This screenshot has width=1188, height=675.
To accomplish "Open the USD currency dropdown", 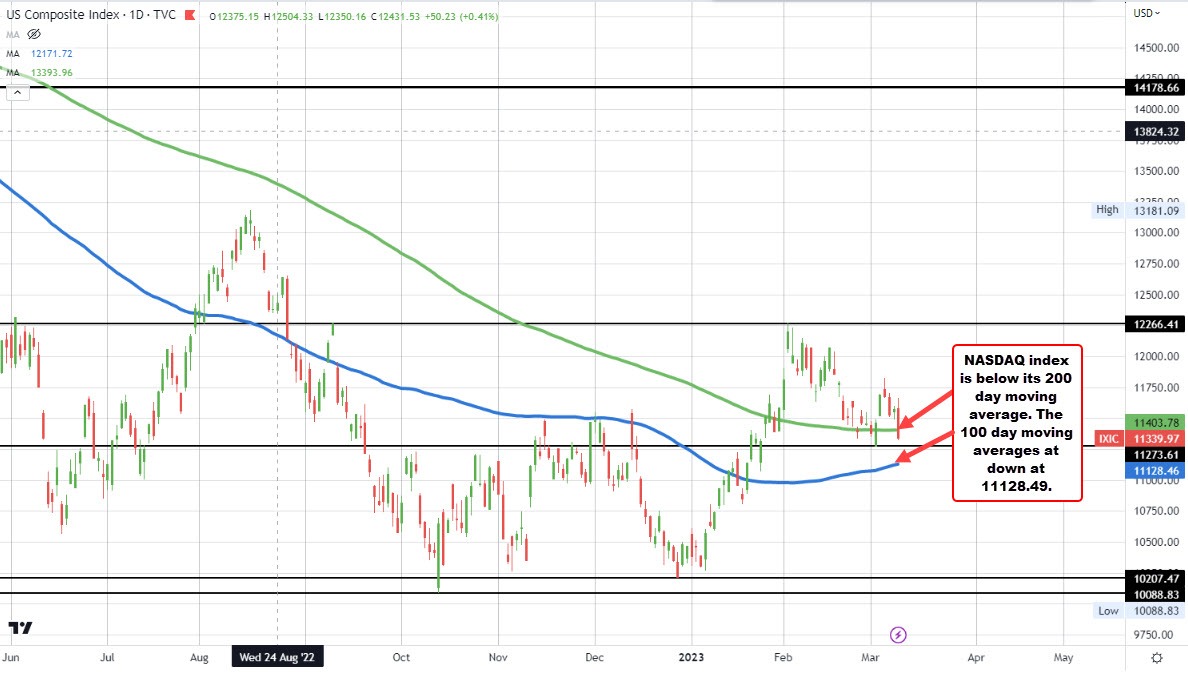I will (x=1146, y=13).
